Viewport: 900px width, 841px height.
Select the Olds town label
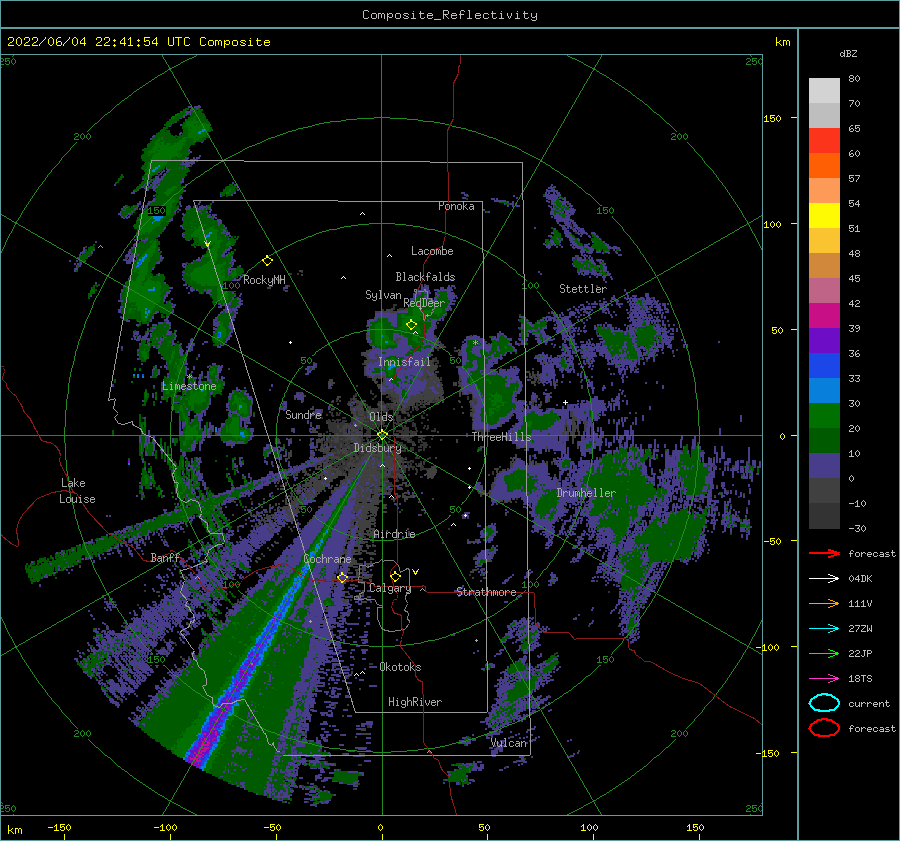(x=381, y=417)
